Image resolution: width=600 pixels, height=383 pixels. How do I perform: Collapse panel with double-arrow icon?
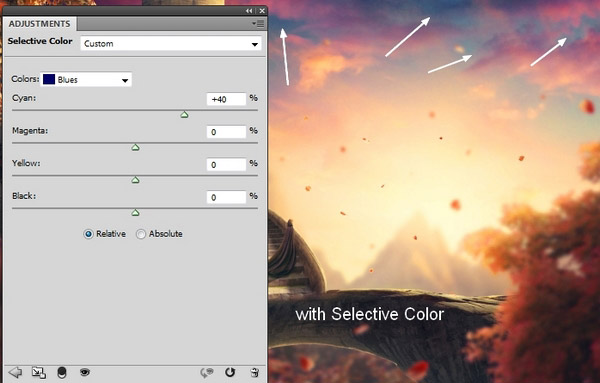[x=249, y=11]
